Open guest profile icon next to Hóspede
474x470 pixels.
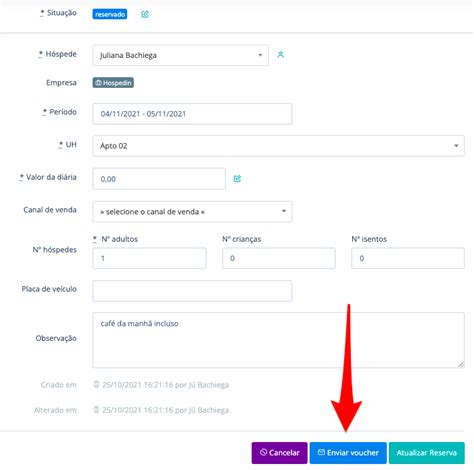point(281,55)
